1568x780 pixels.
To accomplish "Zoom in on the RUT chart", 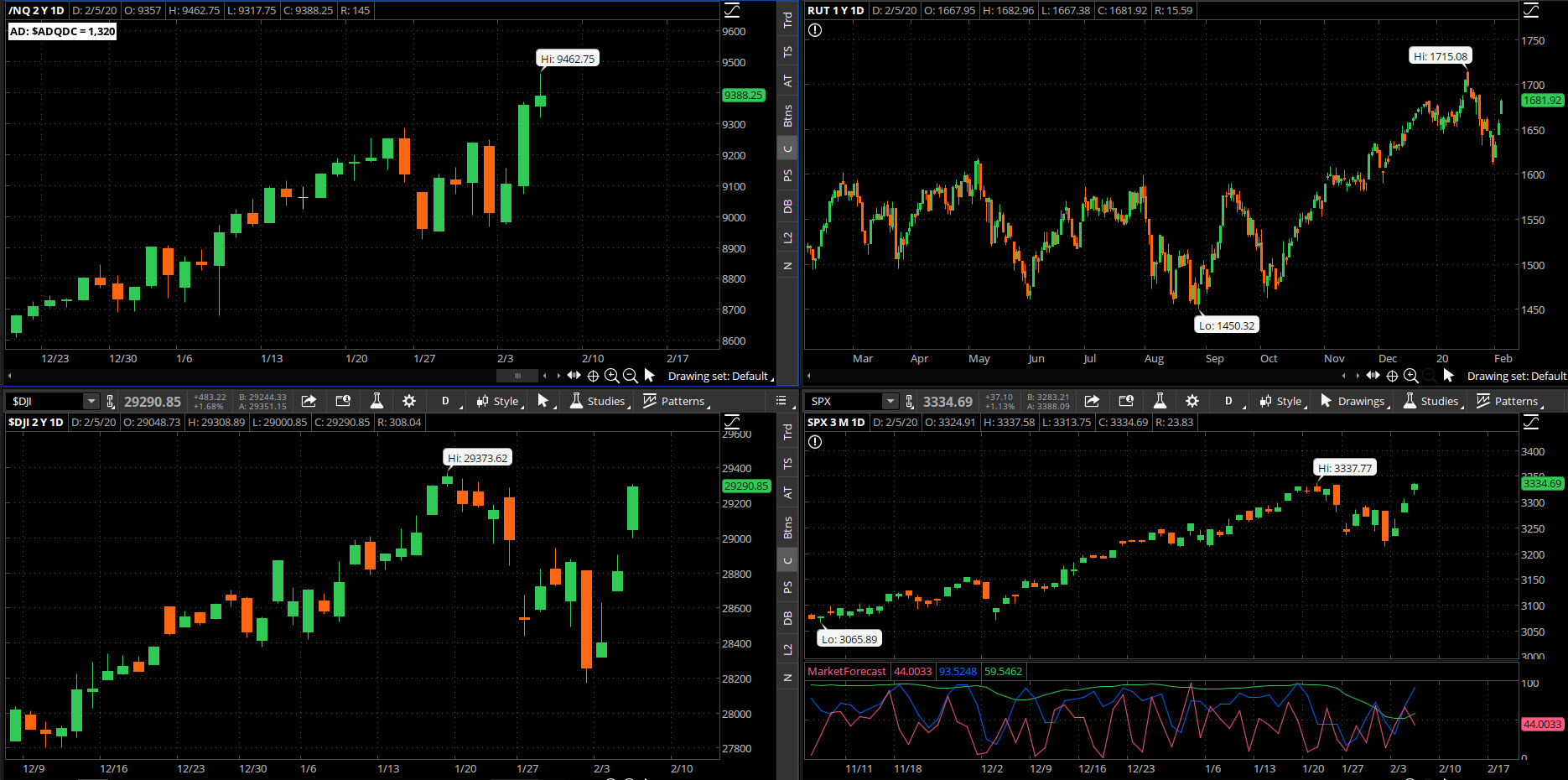I will point(1411,376).
